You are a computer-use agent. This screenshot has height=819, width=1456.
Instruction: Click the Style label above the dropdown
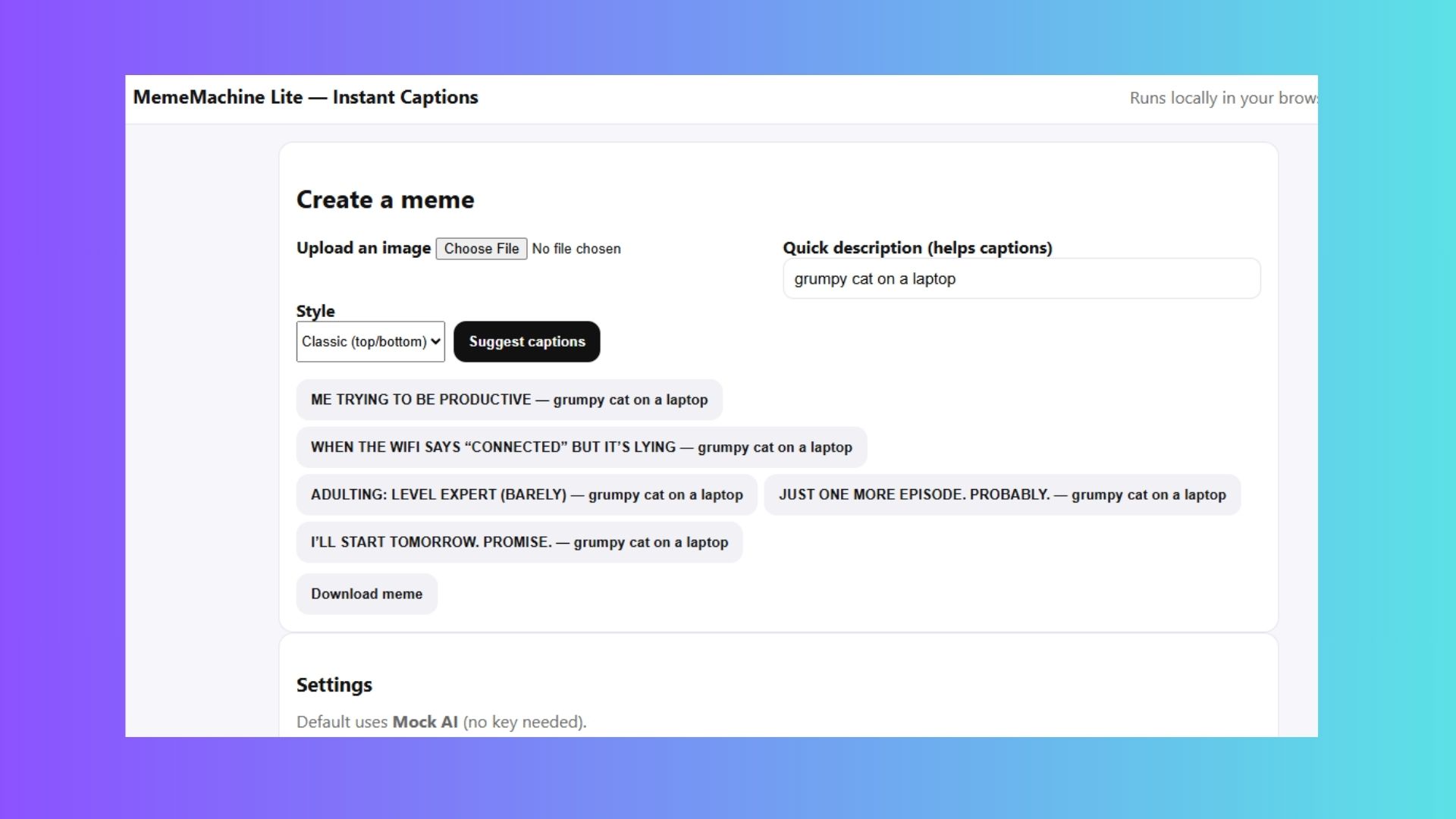click(x=315, y=311)
